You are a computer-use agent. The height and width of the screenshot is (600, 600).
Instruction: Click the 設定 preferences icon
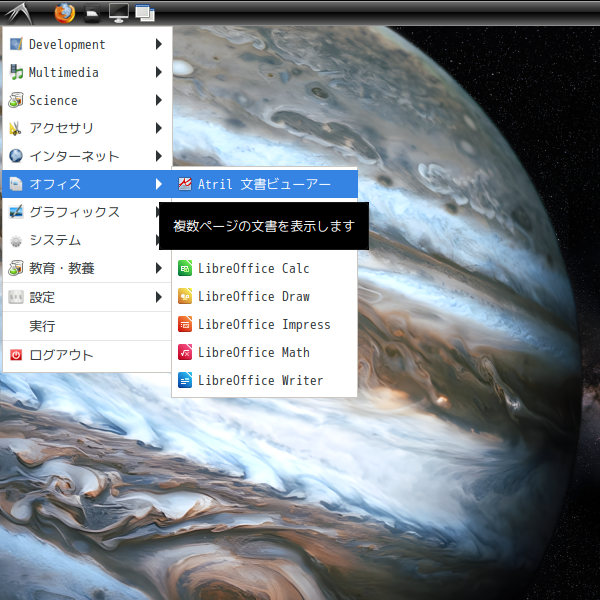point(16,297)
